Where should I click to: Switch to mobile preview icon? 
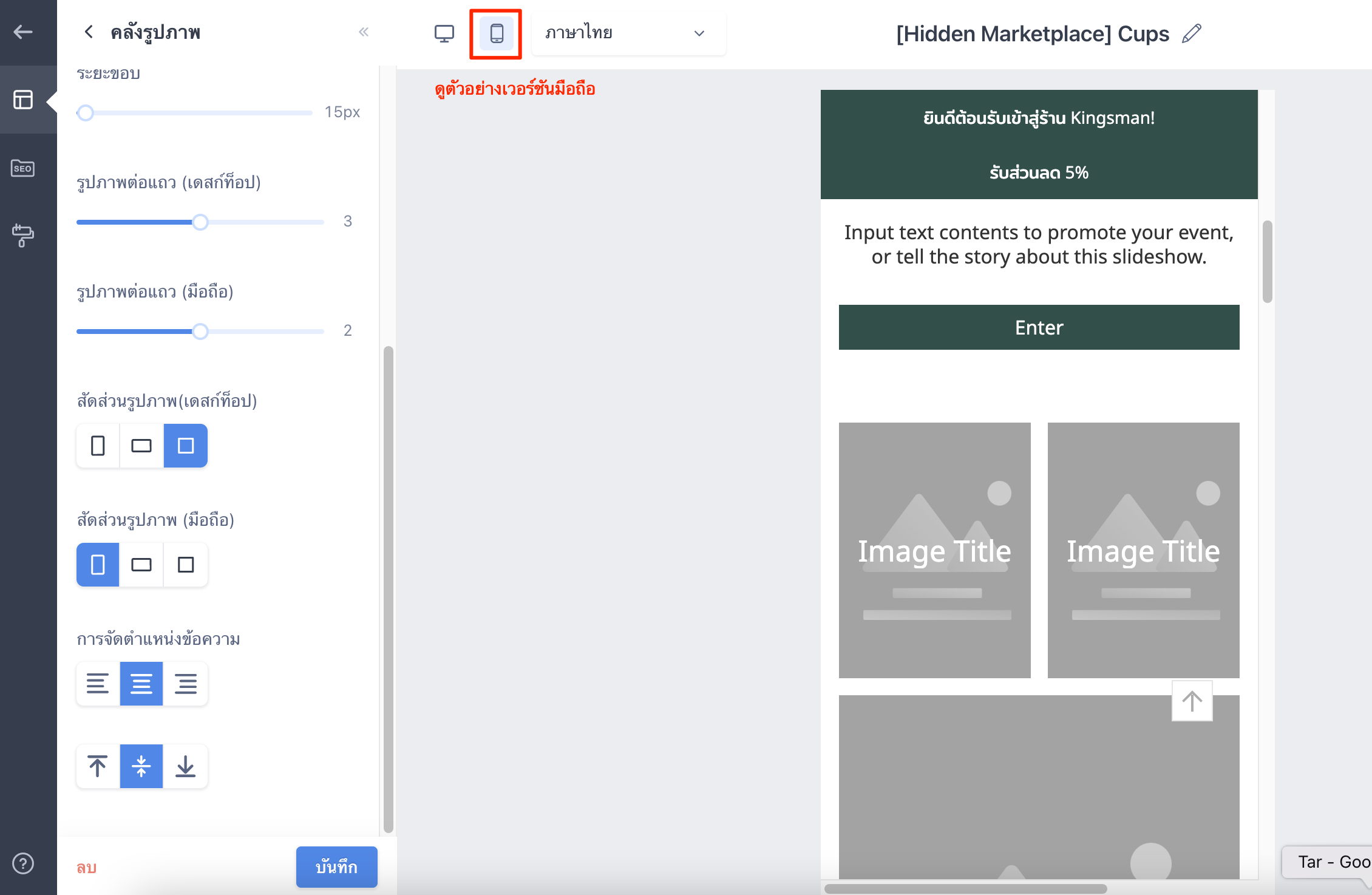coord(497,33)
